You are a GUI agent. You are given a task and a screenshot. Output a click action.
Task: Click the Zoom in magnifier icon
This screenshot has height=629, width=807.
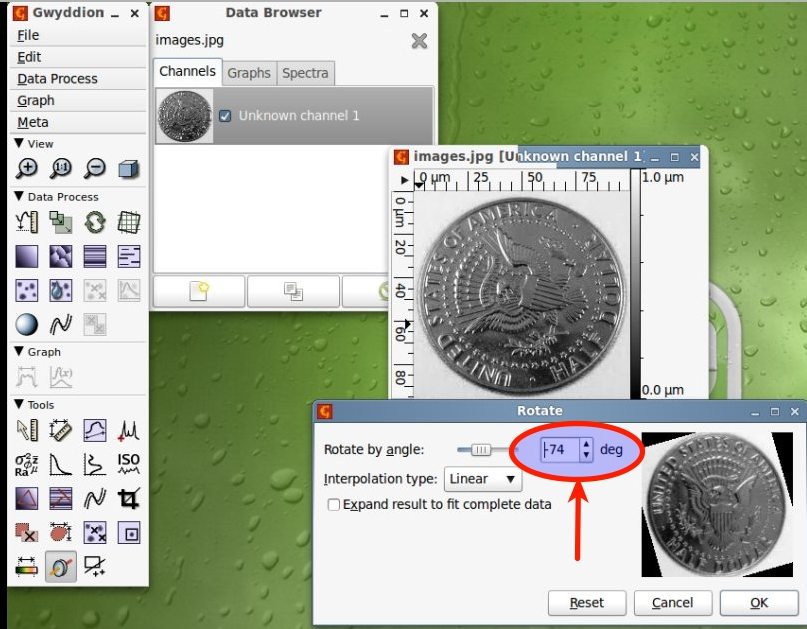click(x=27, y=168)
